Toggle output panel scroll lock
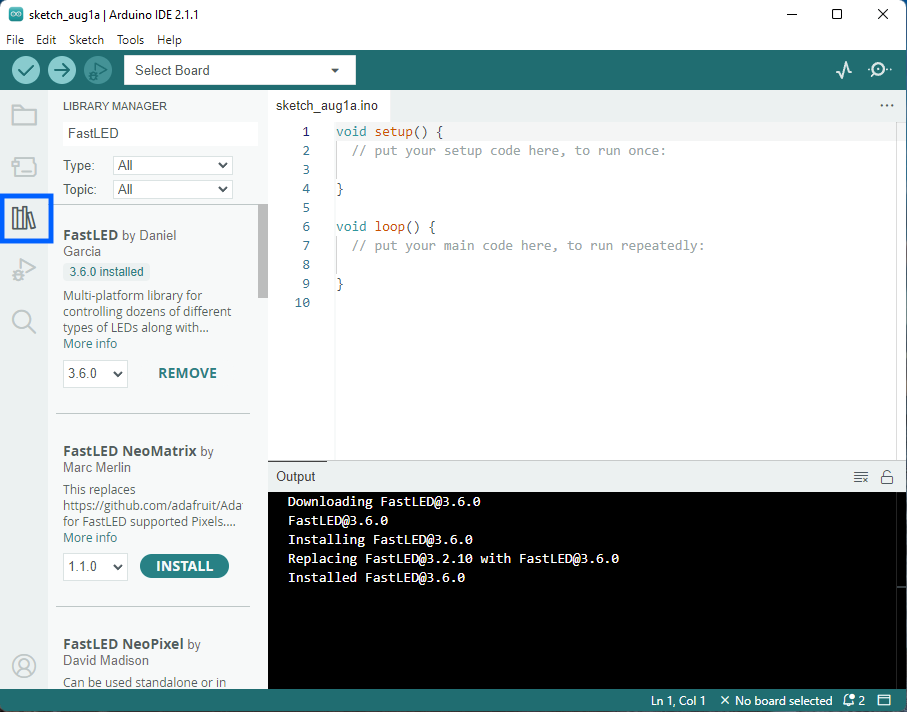 coord(887,477)
